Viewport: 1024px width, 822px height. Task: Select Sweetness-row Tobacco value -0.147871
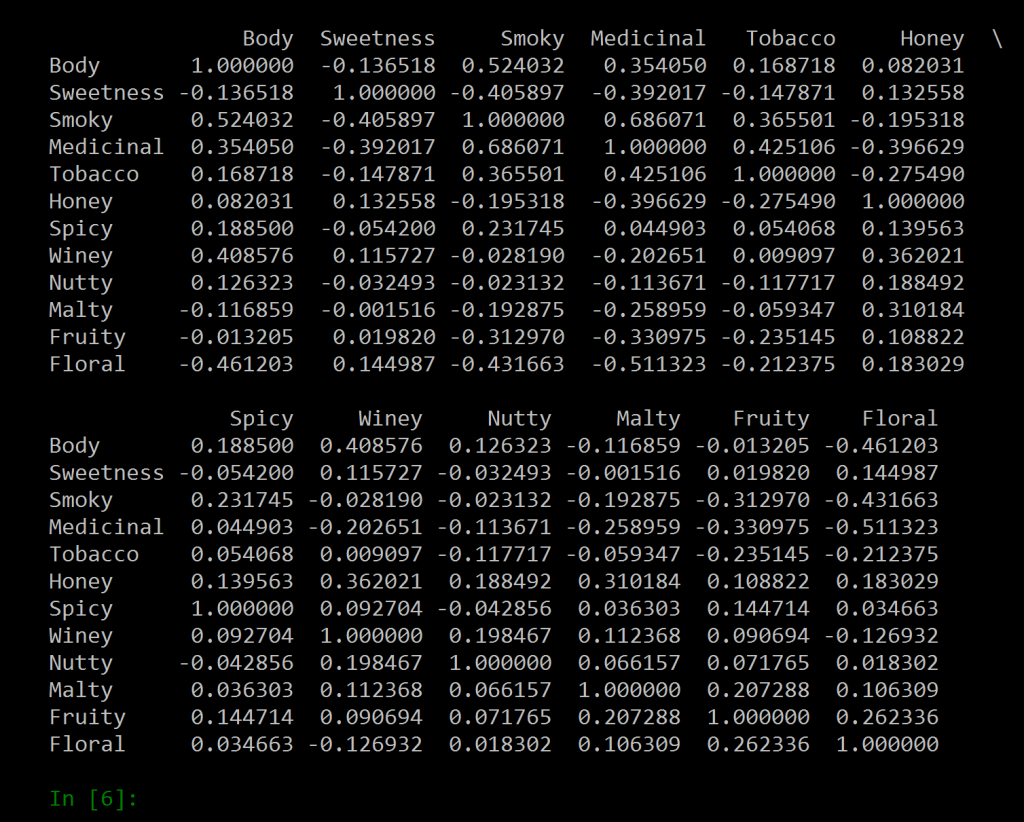778,93
